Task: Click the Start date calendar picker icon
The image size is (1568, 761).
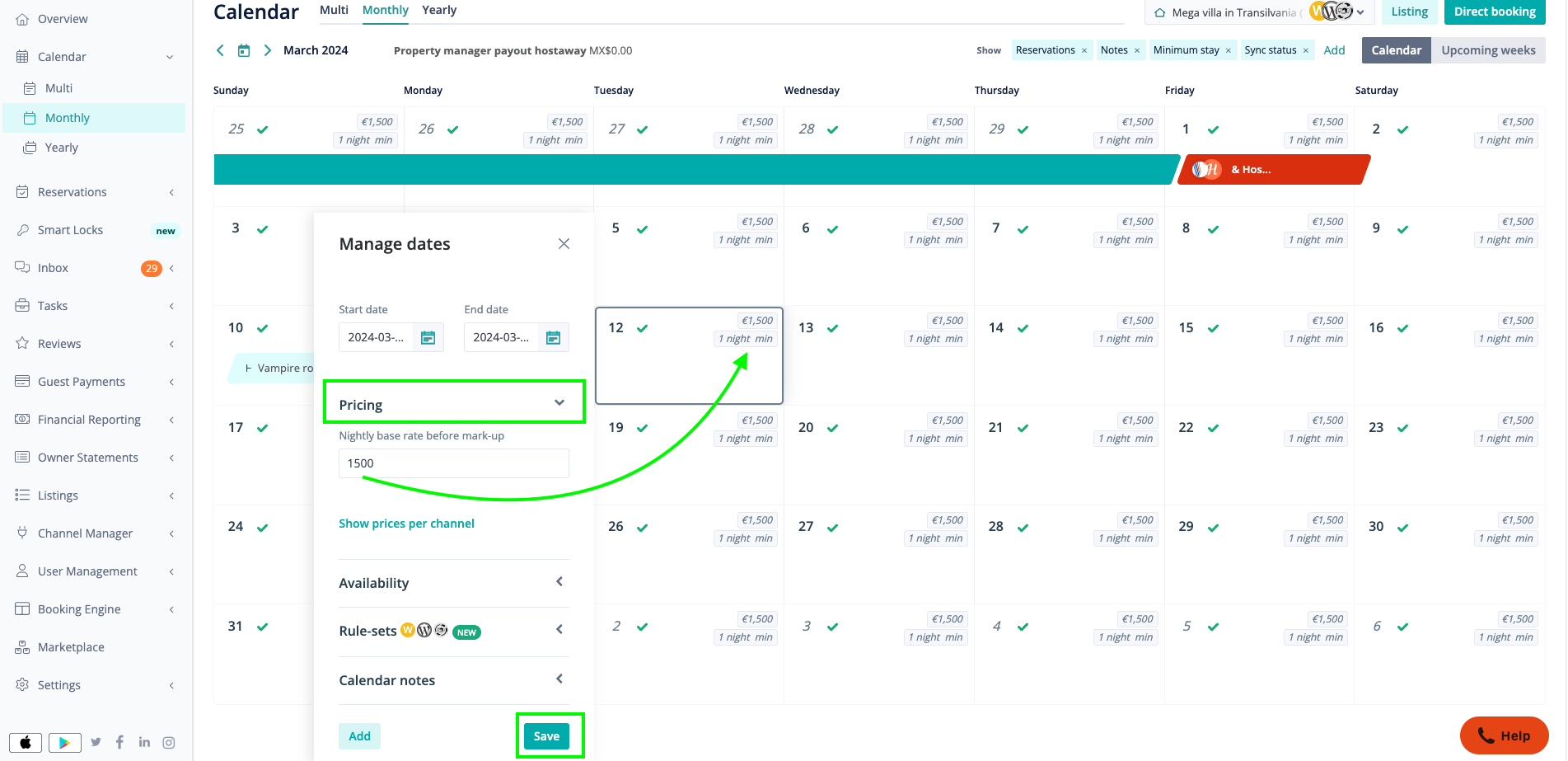Action: point(428,337)
